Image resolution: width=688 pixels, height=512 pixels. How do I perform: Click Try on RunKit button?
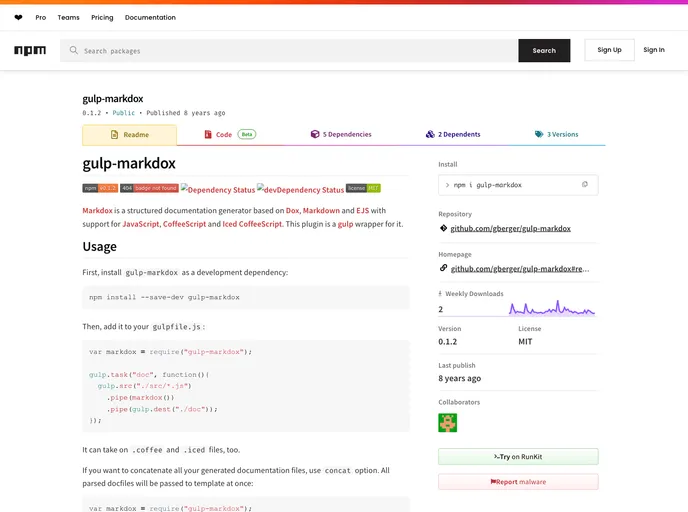point(518,457)
